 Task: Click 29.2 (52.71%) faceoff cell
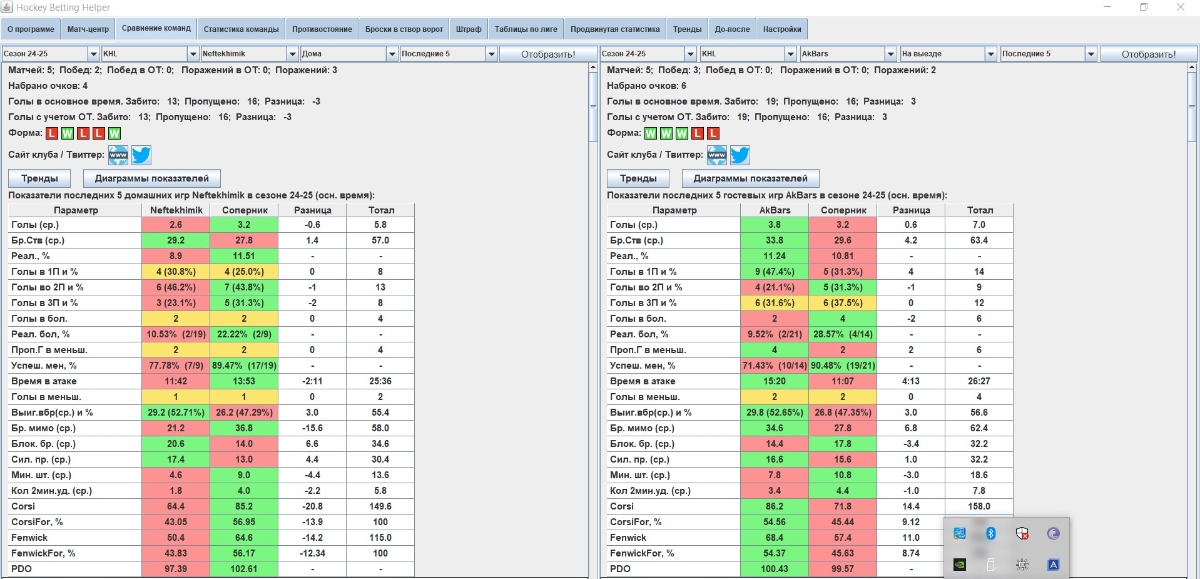pyautogui.click(x=176, y=412)
